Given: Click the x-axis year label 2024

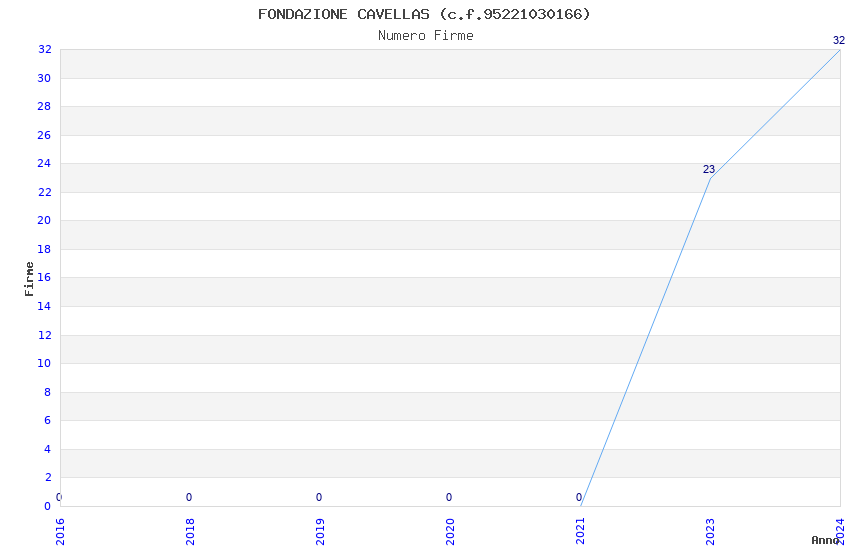Looking at the screenshot, I should pos(841,532).
